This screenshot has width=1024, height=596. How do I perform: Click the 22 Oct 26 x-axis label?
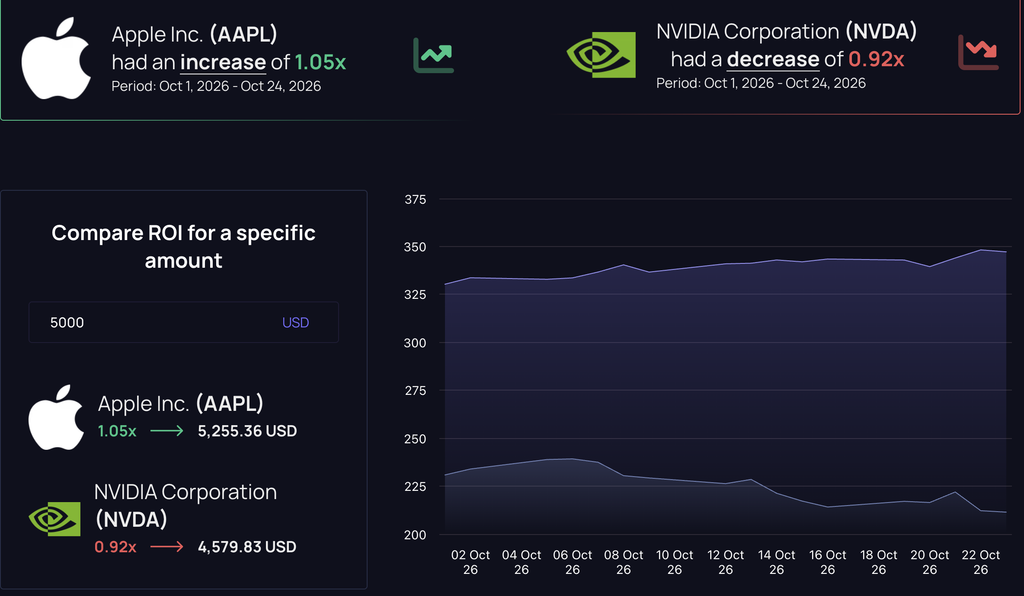(x=981, y=562)
